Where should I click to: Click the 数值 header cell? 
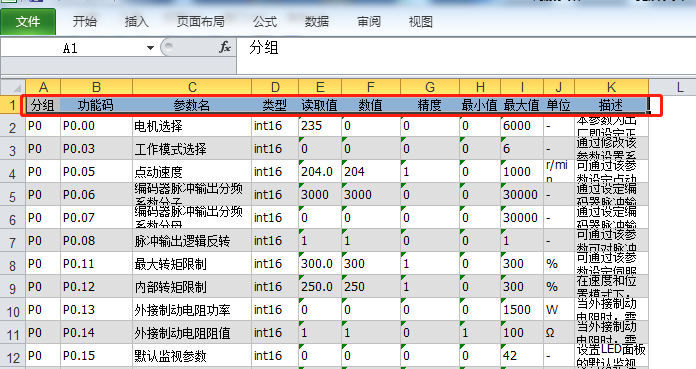coord(371,105)
